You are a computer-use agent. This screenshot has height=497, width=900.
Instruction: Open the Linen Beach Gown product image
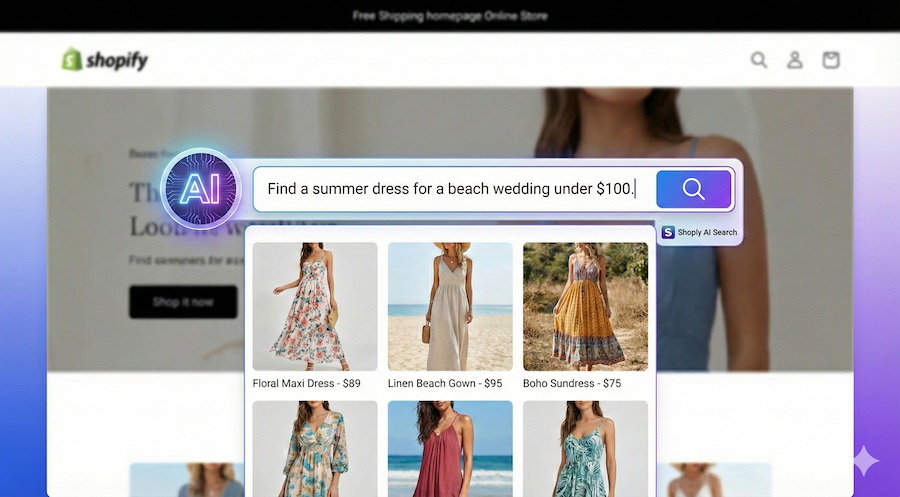[x=450, y=306]
